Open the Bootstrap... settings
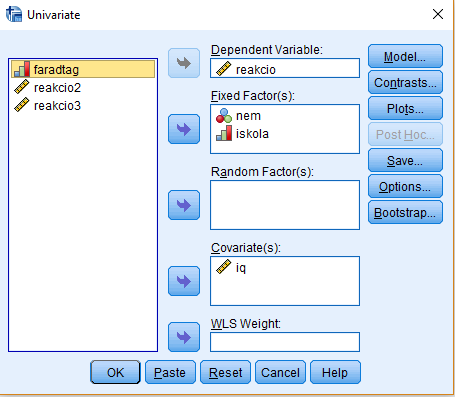 coord(405,212)
